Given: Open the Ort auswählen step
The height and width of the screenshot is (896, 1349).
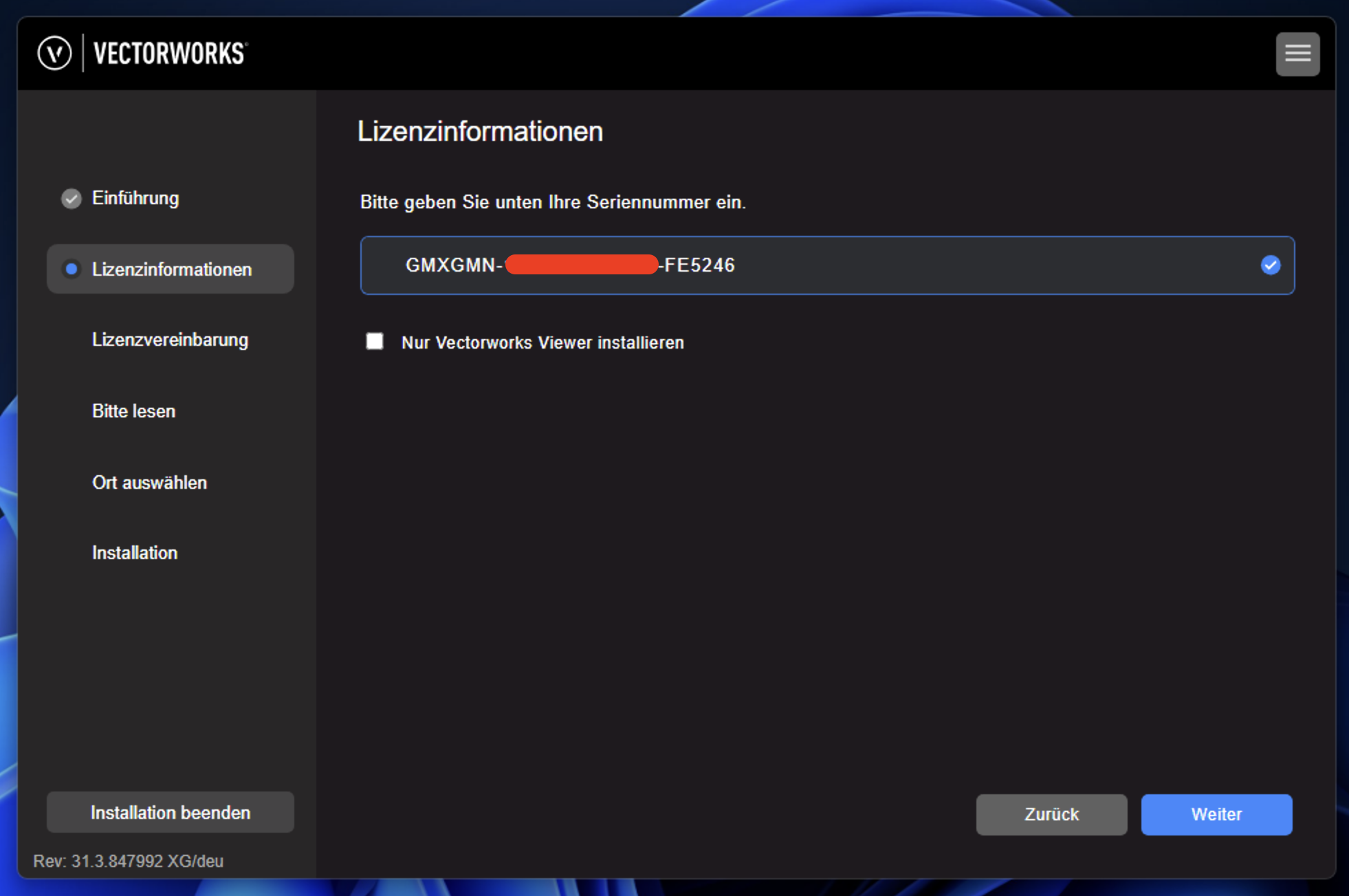Looking at the screenshot, I should [x=149, y=483].
